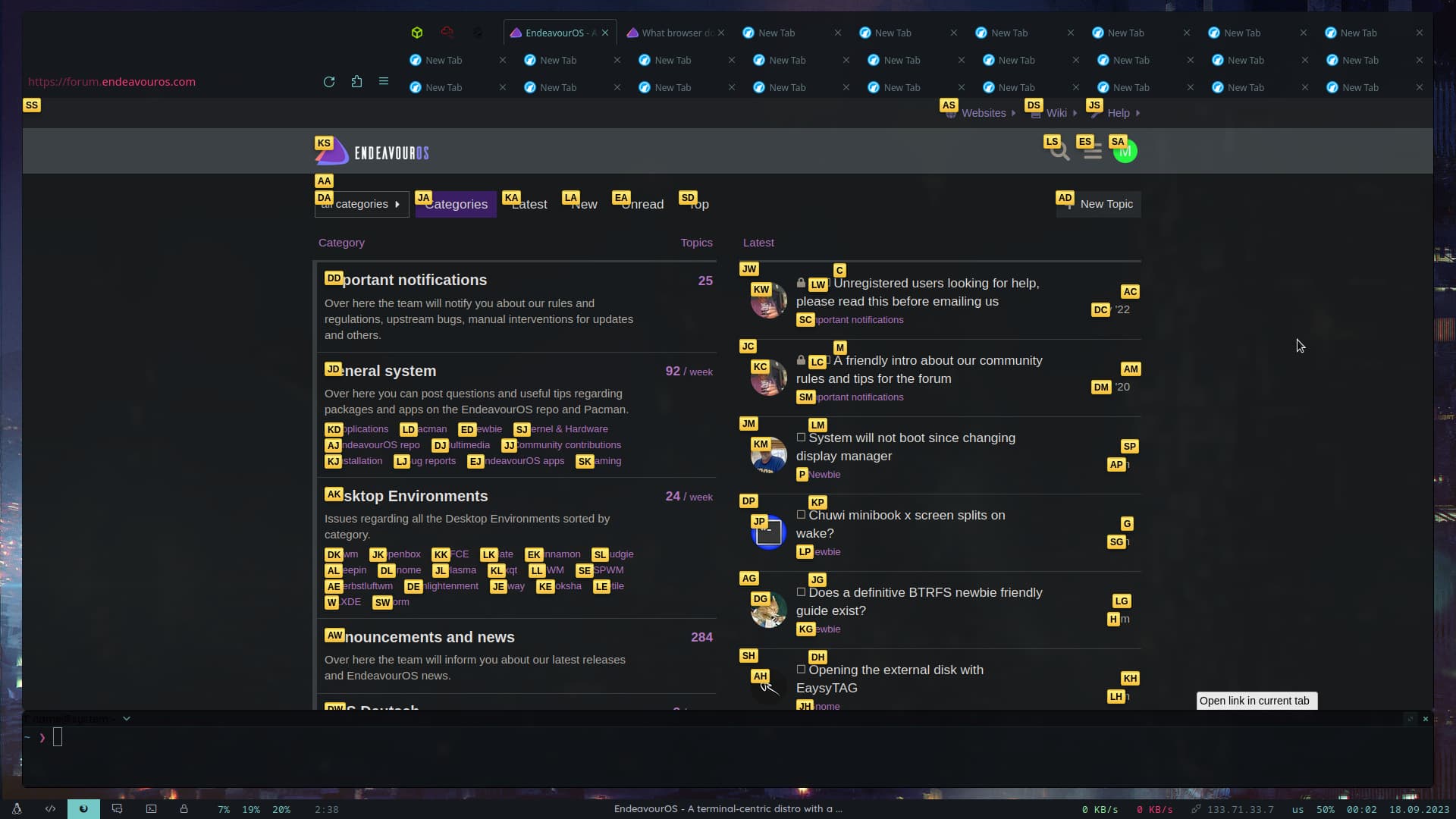Click the square status icon beside 'Opening the external disk'
This screenshot has height=819, width=1456.
[801, 670]
